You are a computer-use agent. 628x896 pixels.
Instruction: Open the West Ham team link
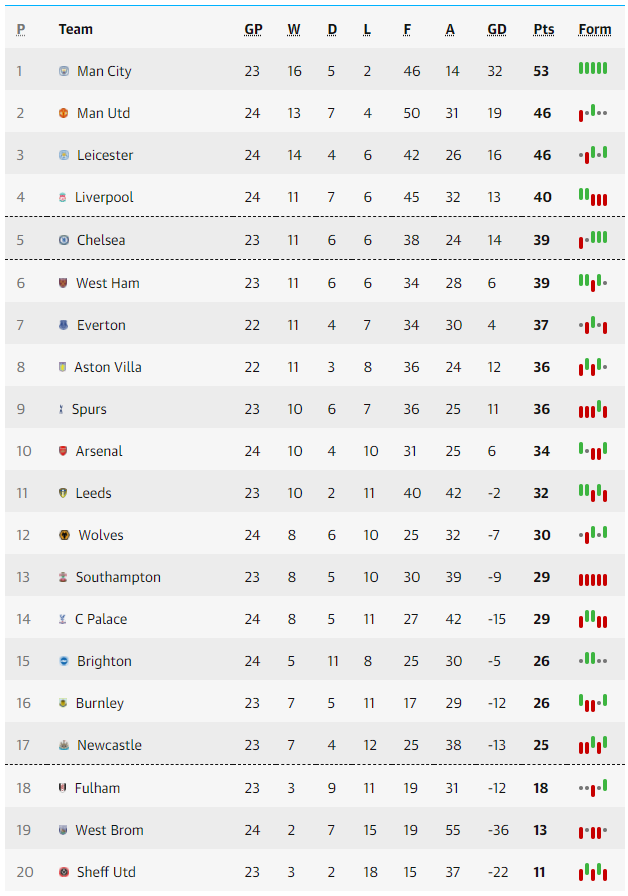pos(107,283)
